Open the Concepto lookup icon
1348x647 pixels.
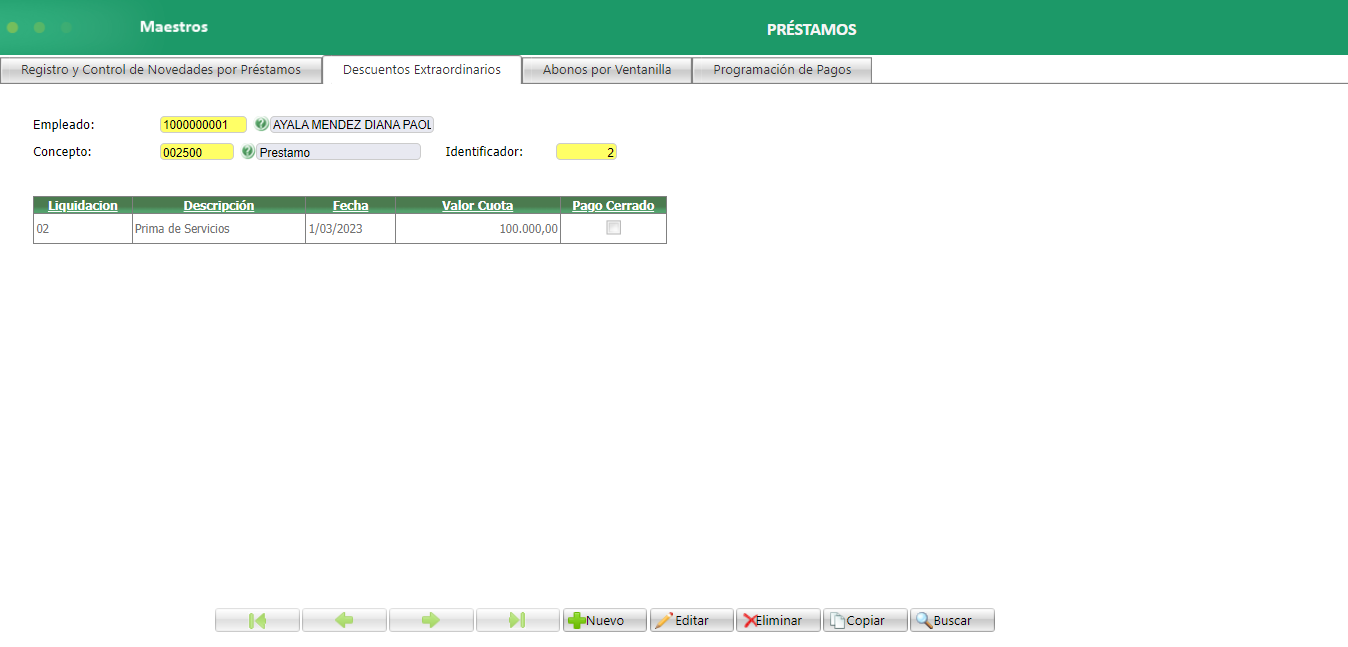[248, 151]
